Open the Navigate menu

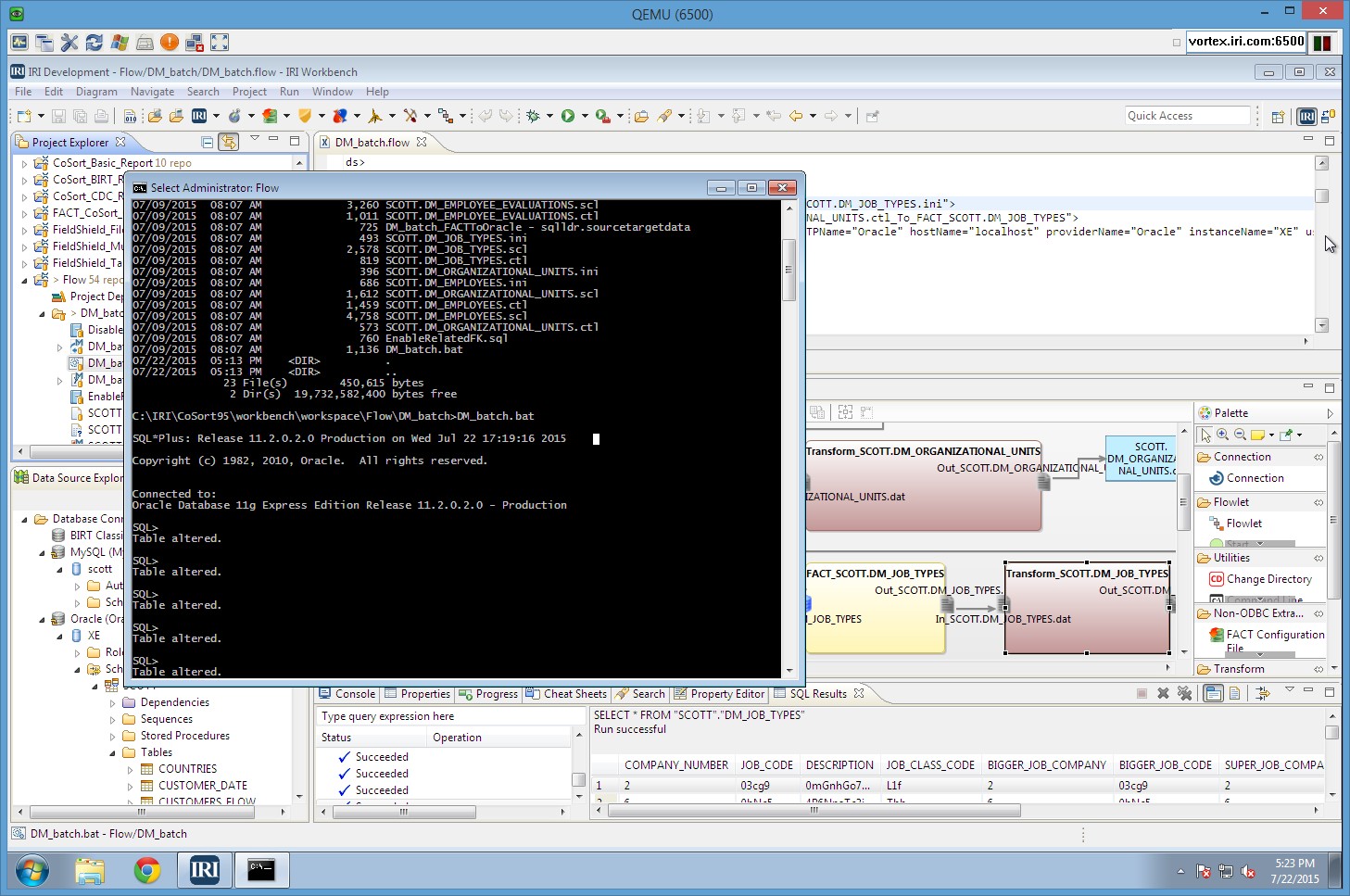pos(152,92)
